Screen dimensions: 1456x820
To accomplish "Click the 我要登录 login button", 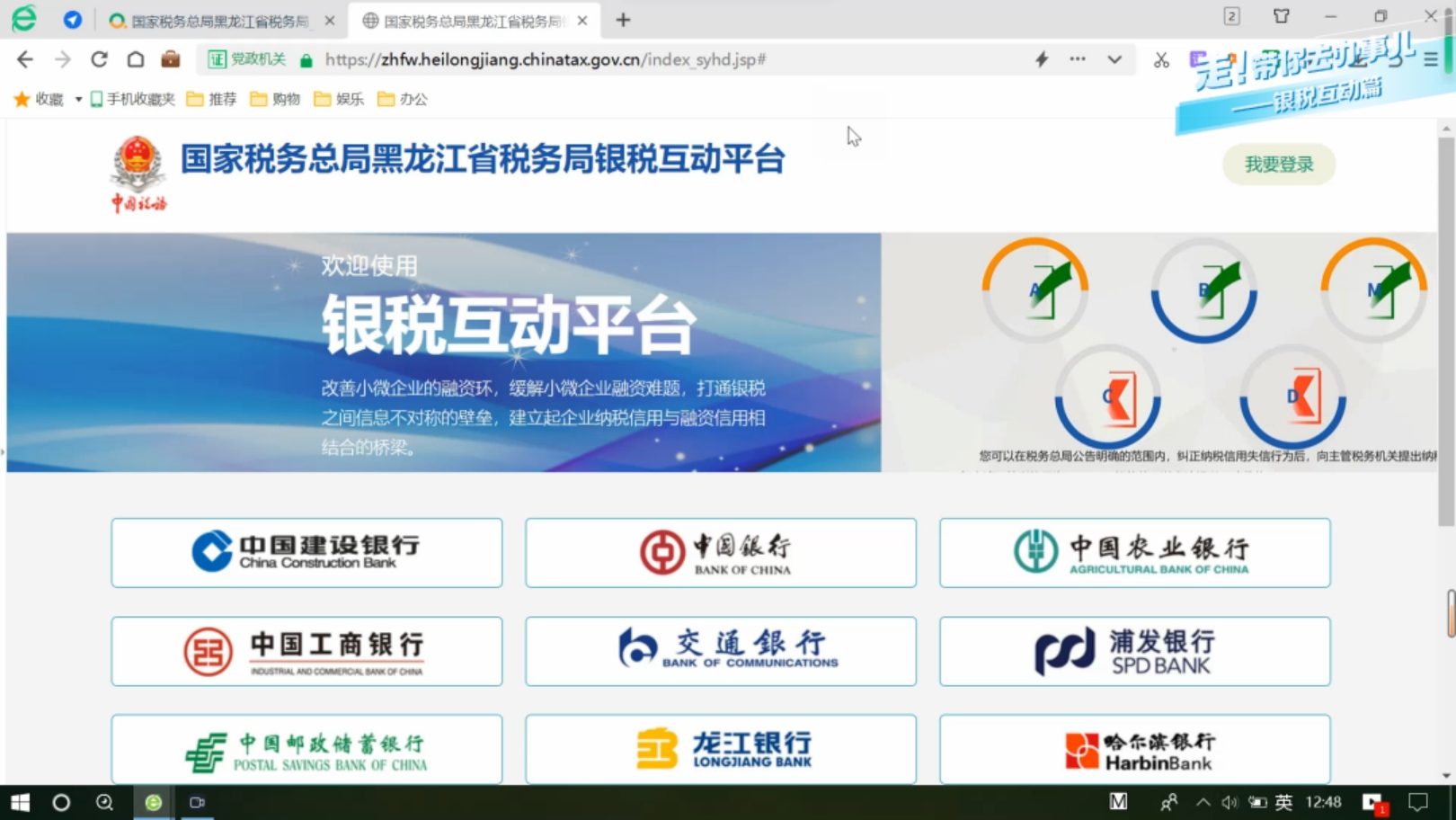I will click(1278, 165).
